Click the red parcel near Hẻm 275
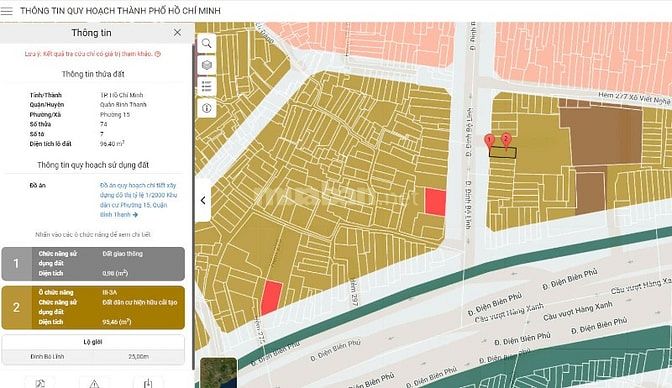 click(271, 297)
